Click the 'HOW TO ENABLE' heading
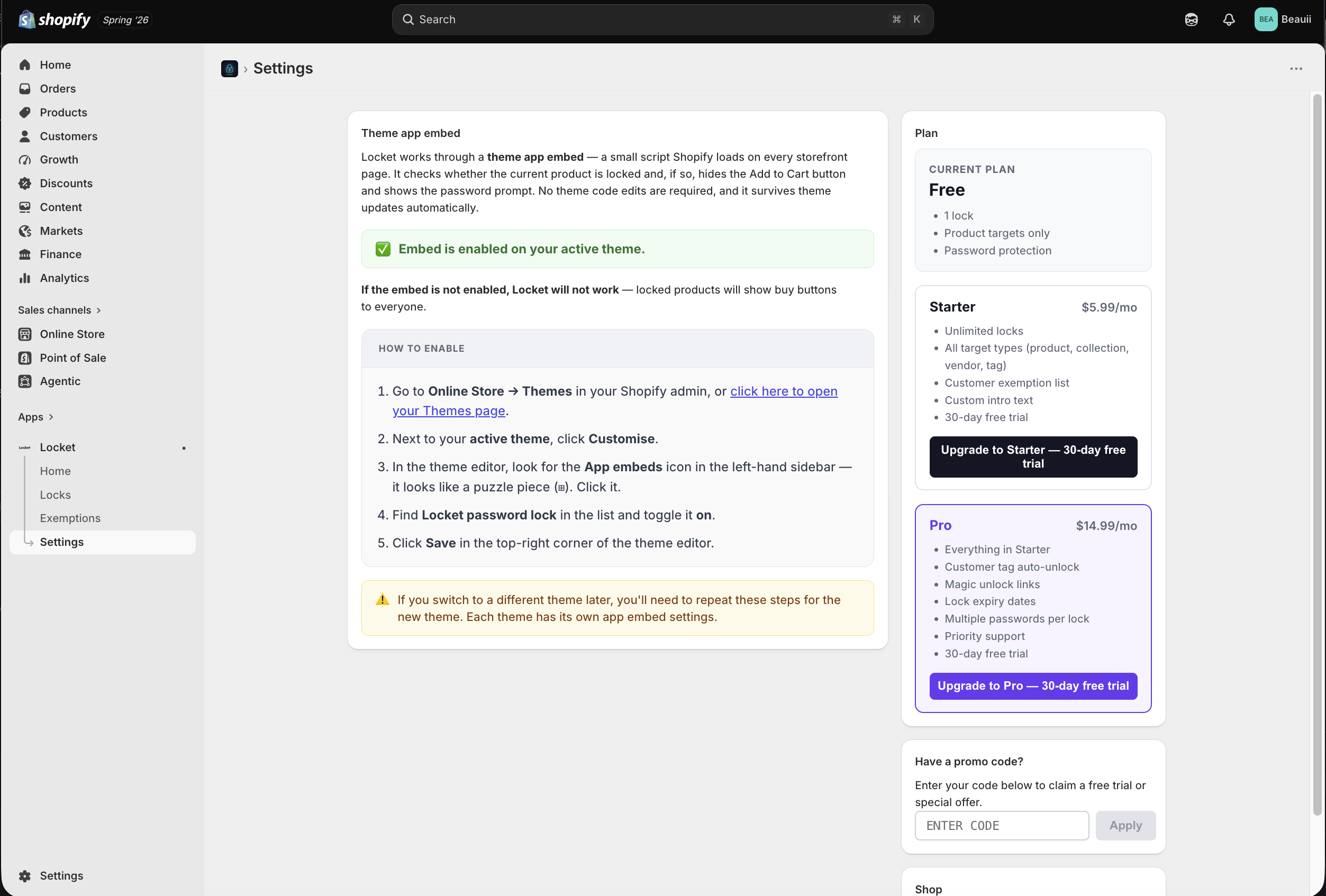1326x896 pixels. point(422,349)
